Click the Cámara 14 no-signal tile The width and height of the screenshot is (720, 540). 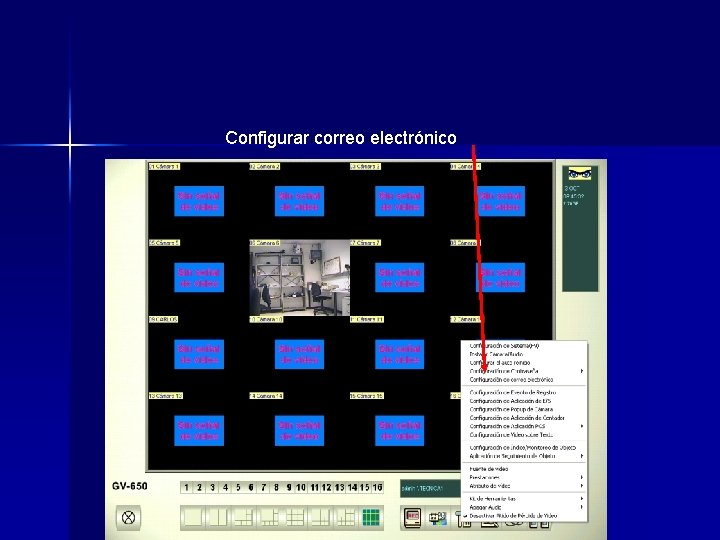click(x=299, y=431)
